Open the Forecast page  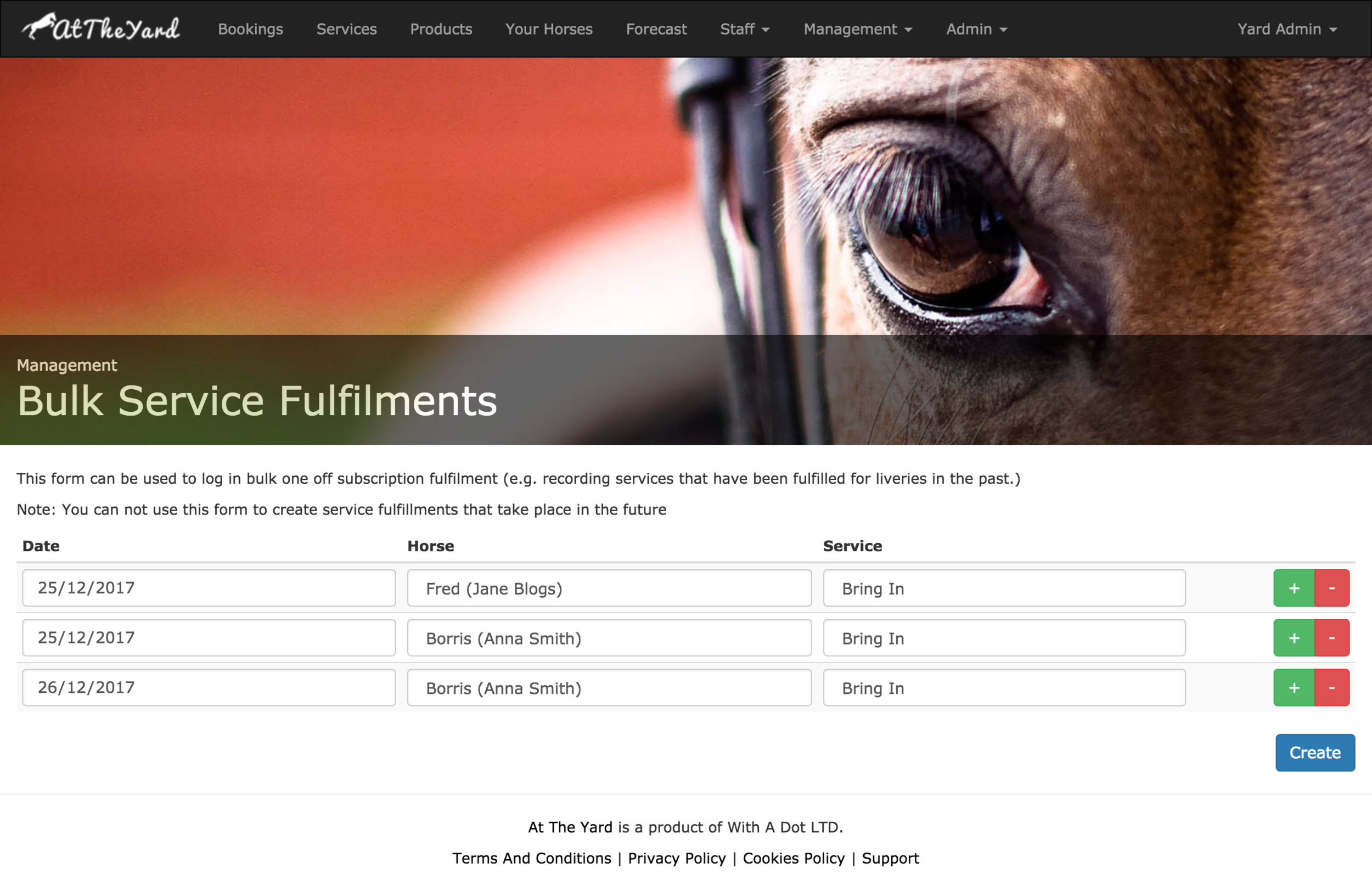[656, 29]
